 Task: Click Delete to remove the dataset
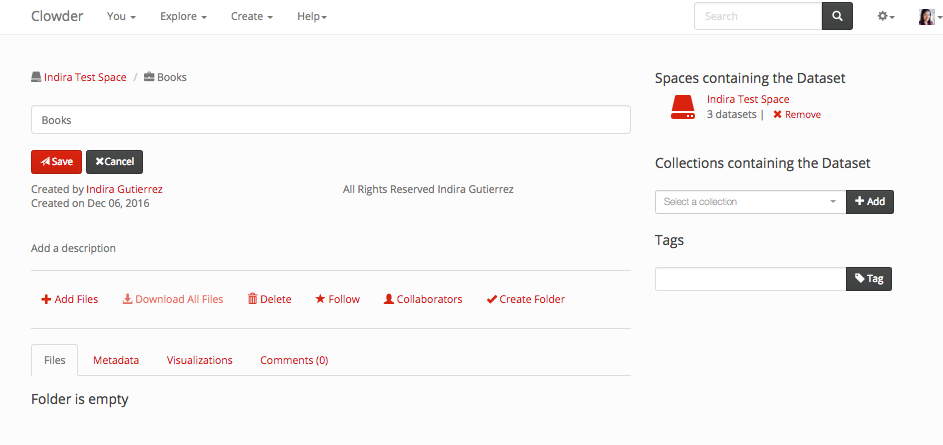[x=270, y=299]
